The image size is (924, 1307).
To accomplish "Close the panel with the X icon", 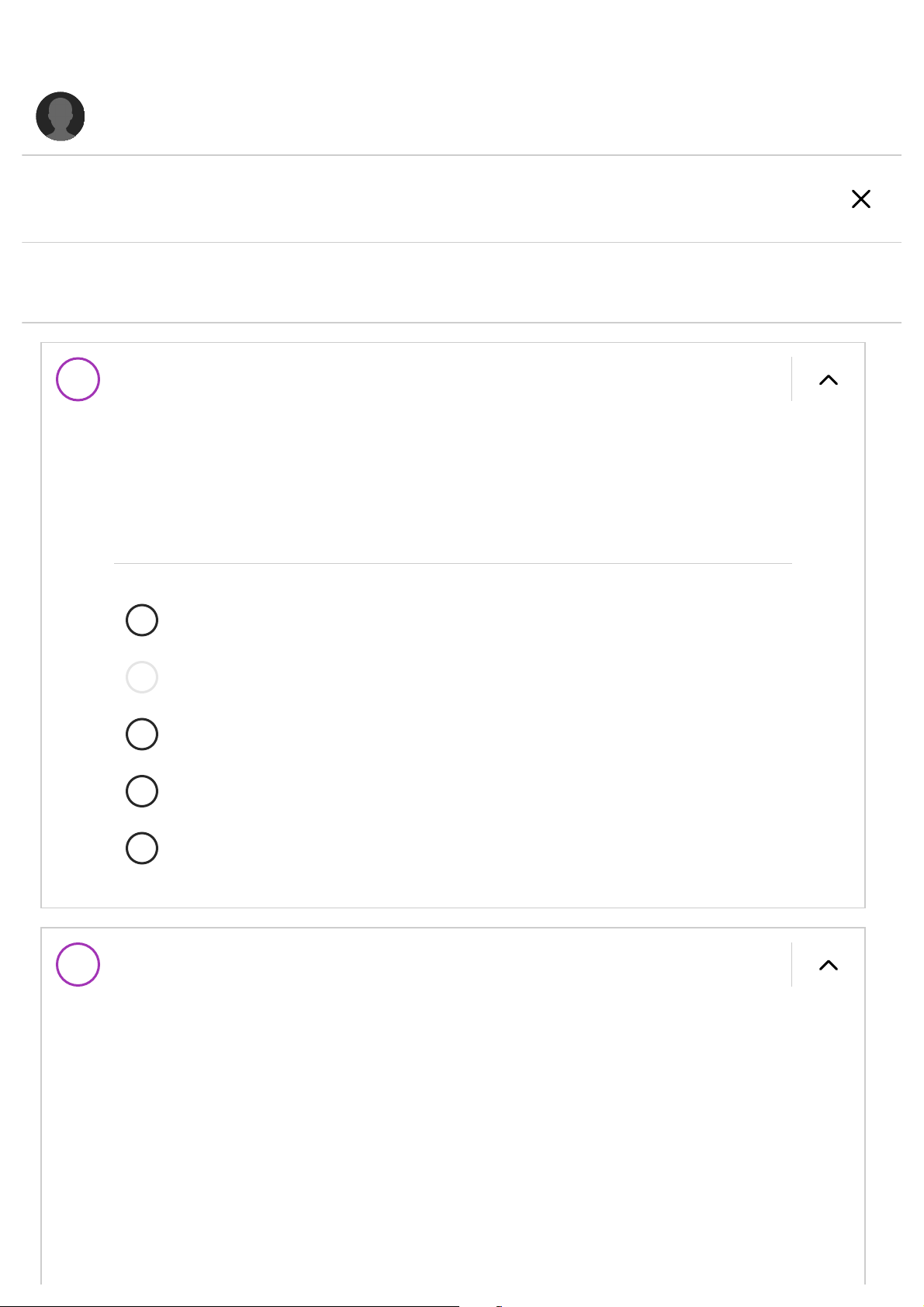I will tap(860, 199).
